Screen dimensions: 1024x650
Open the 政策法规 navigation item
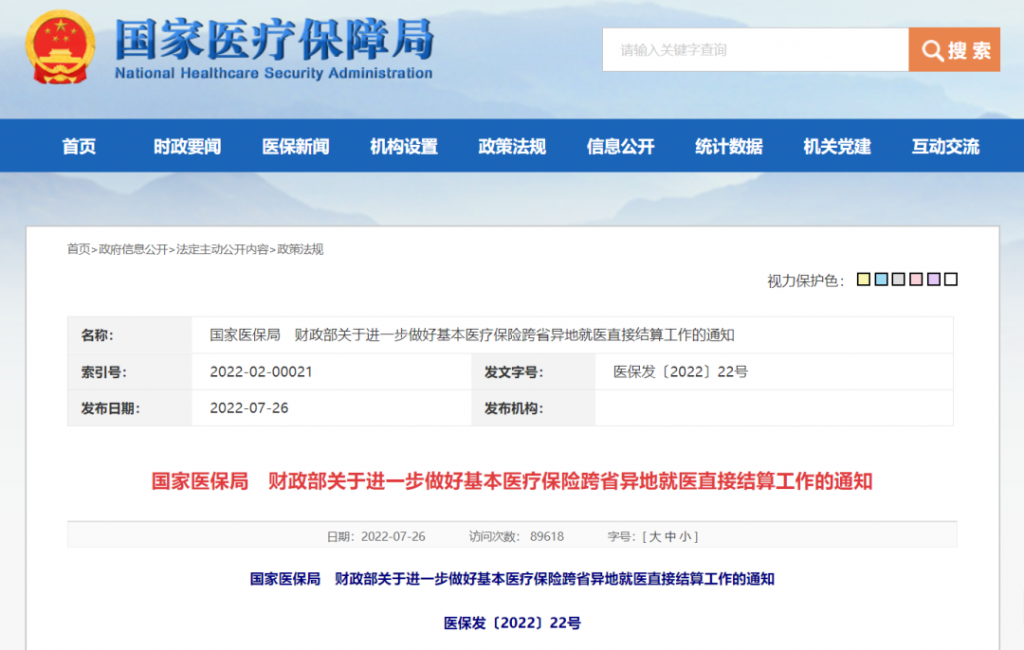tap(512, 146)
